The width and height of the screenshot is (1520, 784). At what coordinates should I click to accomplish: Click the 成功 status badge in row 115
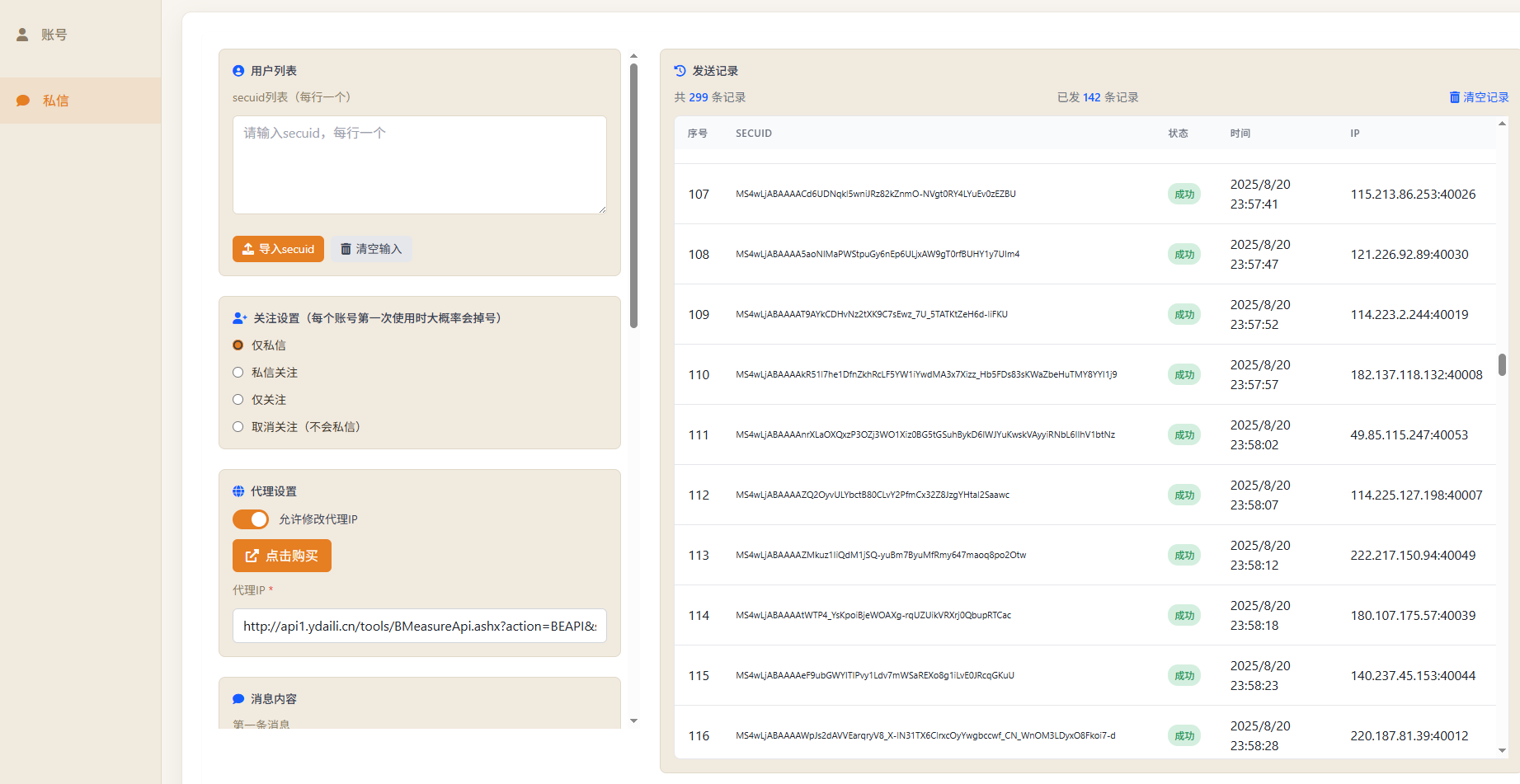tap(1184, 676)
